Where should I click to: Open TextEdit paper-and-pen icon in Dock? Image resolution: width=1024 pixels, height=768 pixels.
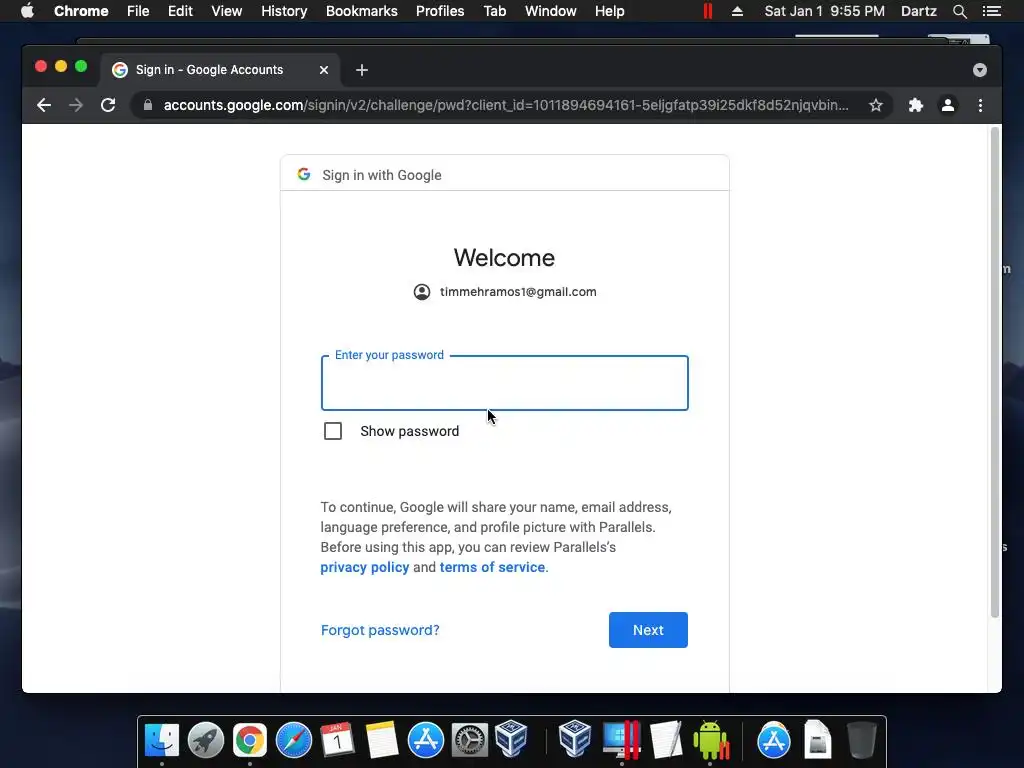(666, 740)
